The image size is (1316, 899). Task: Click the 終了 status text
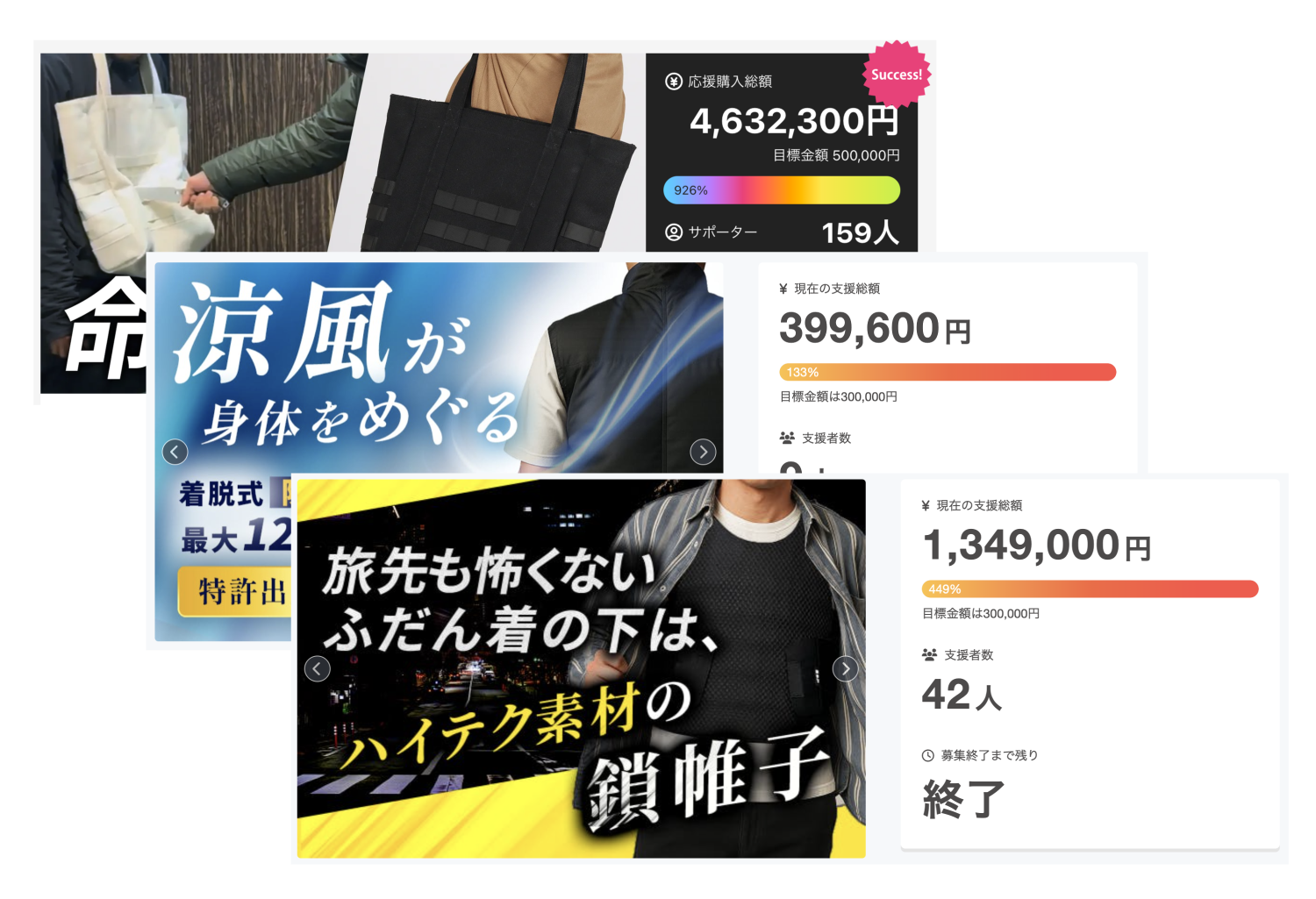point(963,799)
